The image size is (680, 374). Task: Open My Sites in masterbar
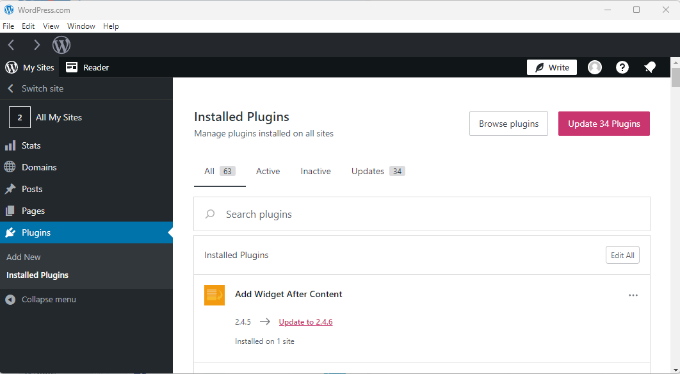click(x=30, y=67)
